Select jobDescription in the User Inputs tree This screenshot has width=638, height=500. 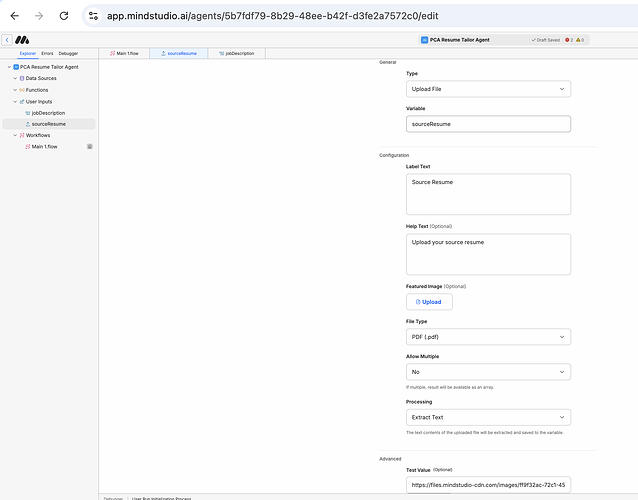48,112
